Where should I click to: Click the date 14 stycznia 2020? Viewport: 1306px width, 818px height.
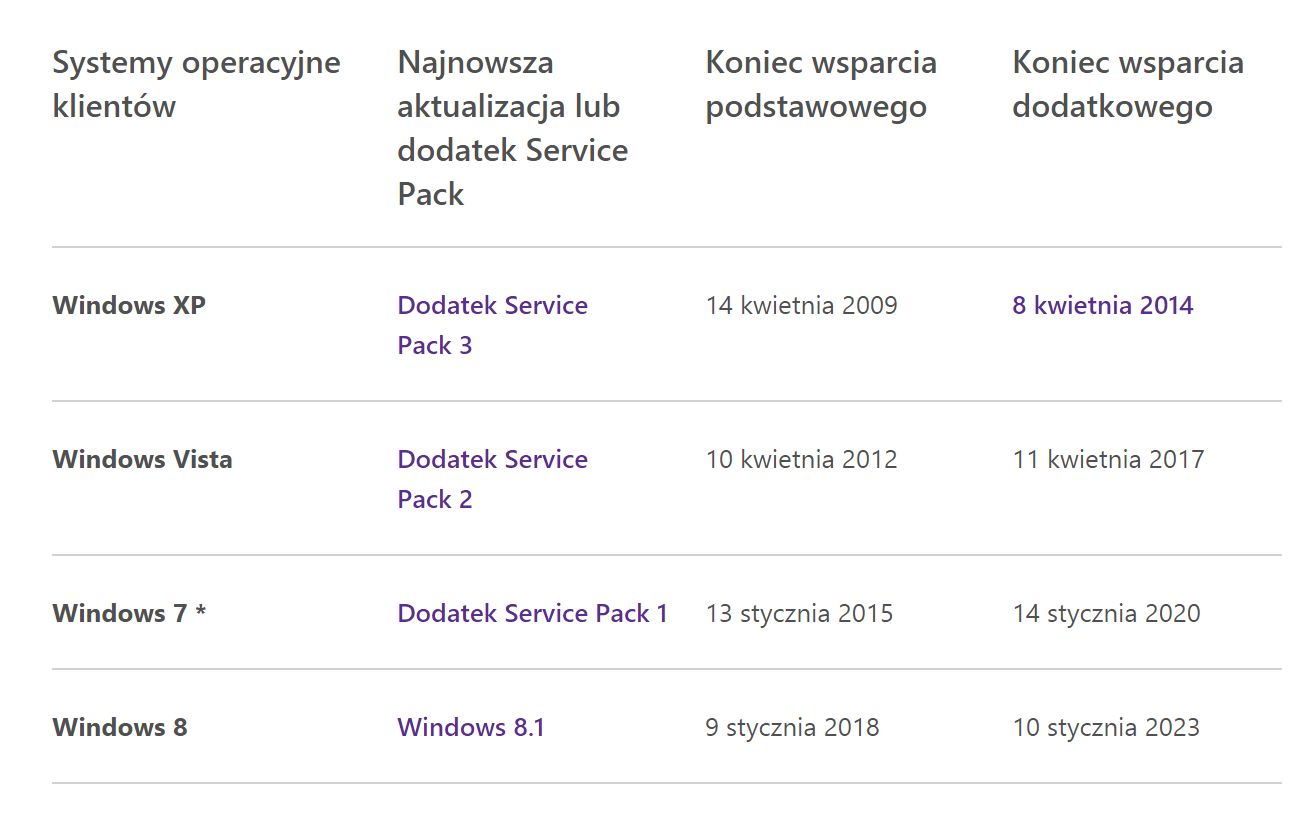(1106, 613)
